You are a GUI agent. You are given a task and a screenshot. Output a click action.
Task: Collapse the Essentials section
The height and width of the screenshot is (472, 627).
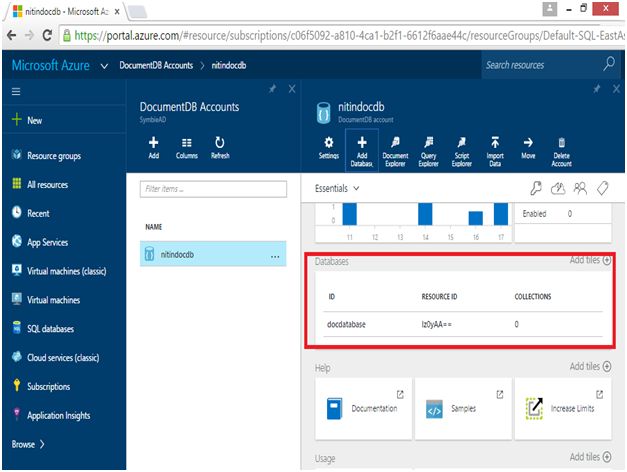(x=337, y=188)
